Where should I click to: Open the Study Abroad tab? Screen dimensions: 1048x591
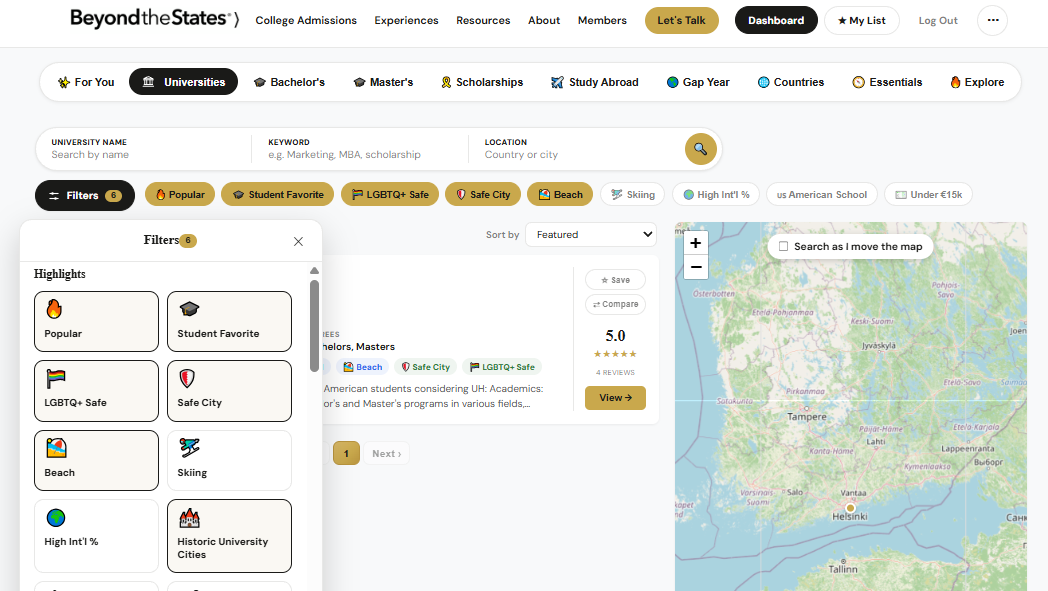[x=594, y=82]
